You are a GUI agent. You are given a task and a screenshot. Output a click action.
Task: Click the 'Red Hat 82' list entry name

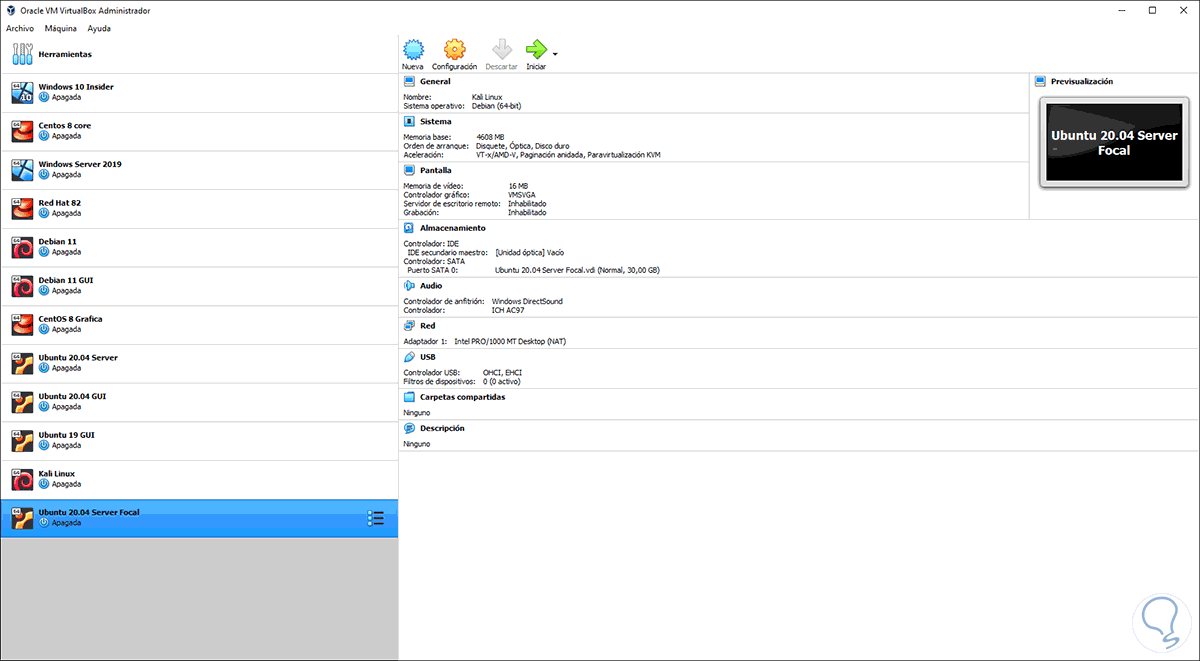60,203
